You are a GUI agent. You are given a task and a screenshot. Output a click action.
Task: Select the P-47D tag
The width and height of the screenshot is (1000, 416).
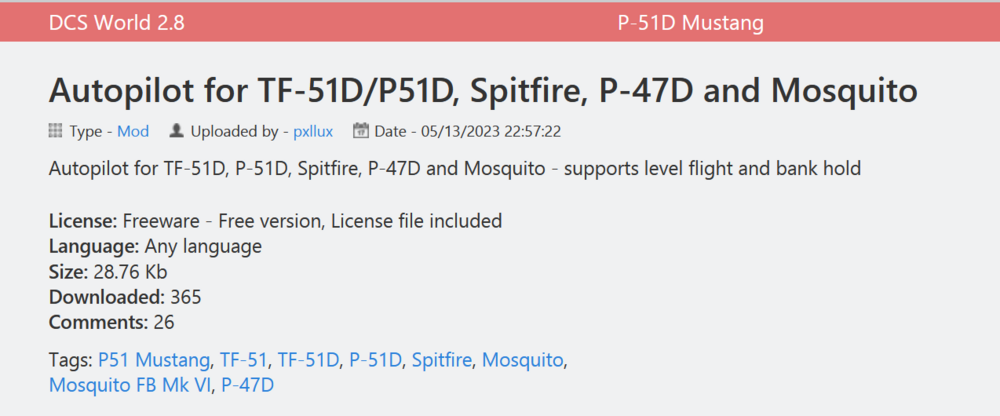248,385
